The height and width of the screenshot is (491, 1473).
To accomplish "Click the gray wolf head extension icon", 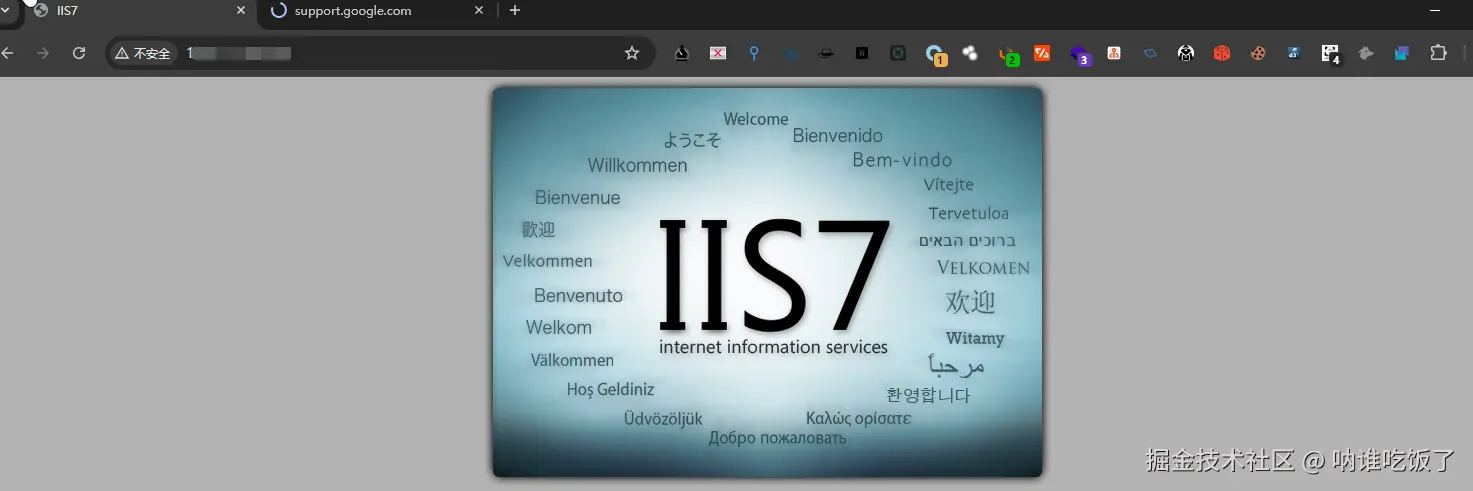I will (x=1366, y=53).
